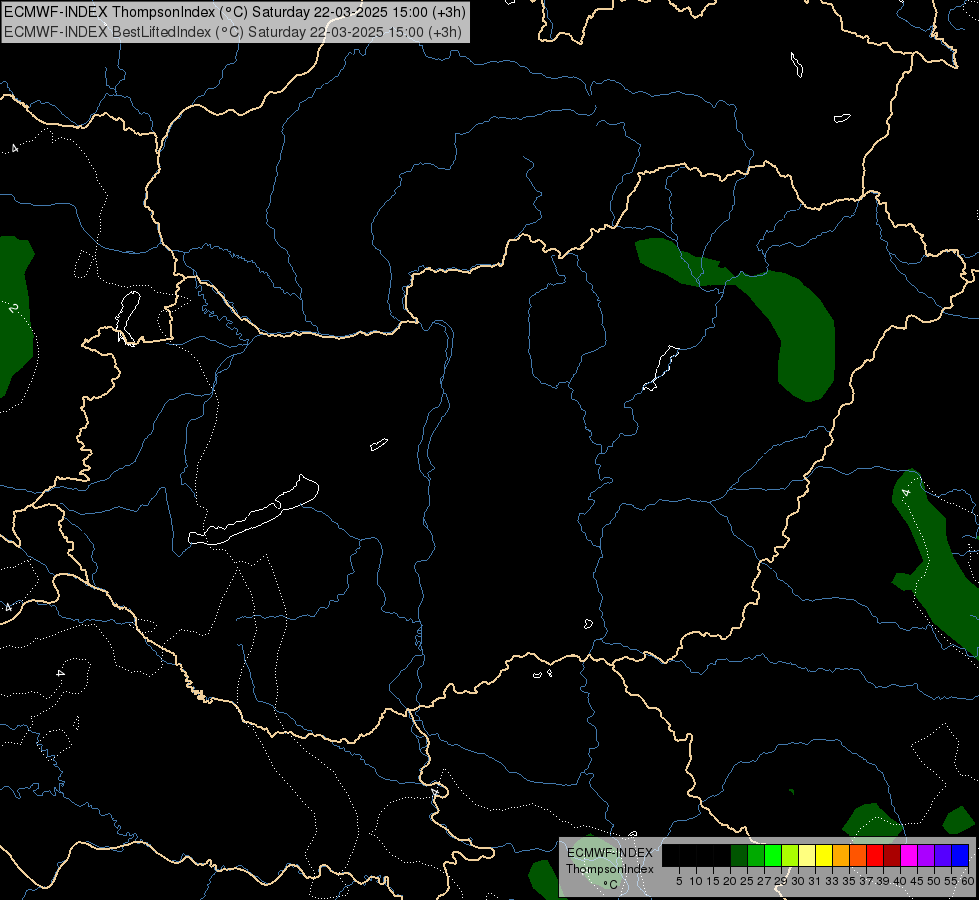Click the bright red 37–39 legend swatch
Viewport: 979px width, 900px height.
(x=875, y=855)
